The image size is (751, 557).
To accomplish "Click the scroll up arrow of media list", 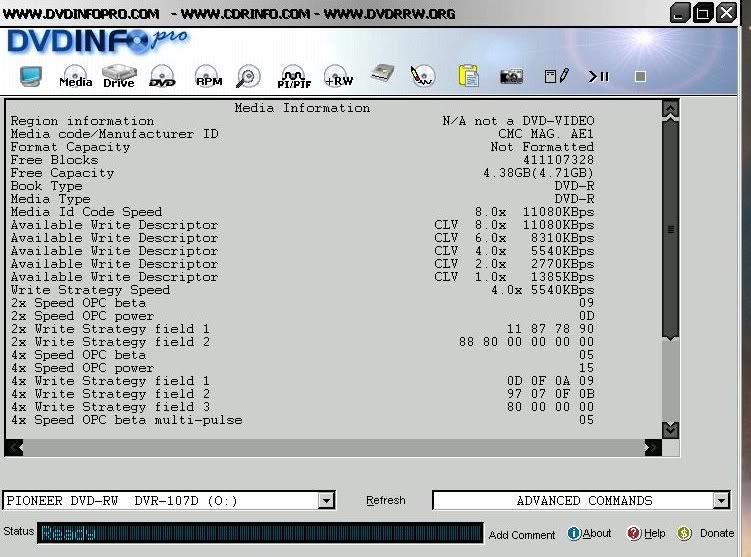I will click(x=670, y=109).
